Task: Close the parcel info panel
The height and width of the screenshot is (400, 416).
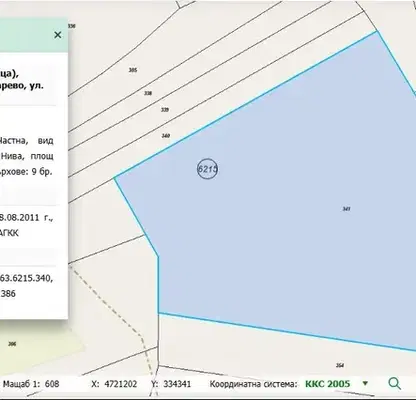Action: point(58,35)
